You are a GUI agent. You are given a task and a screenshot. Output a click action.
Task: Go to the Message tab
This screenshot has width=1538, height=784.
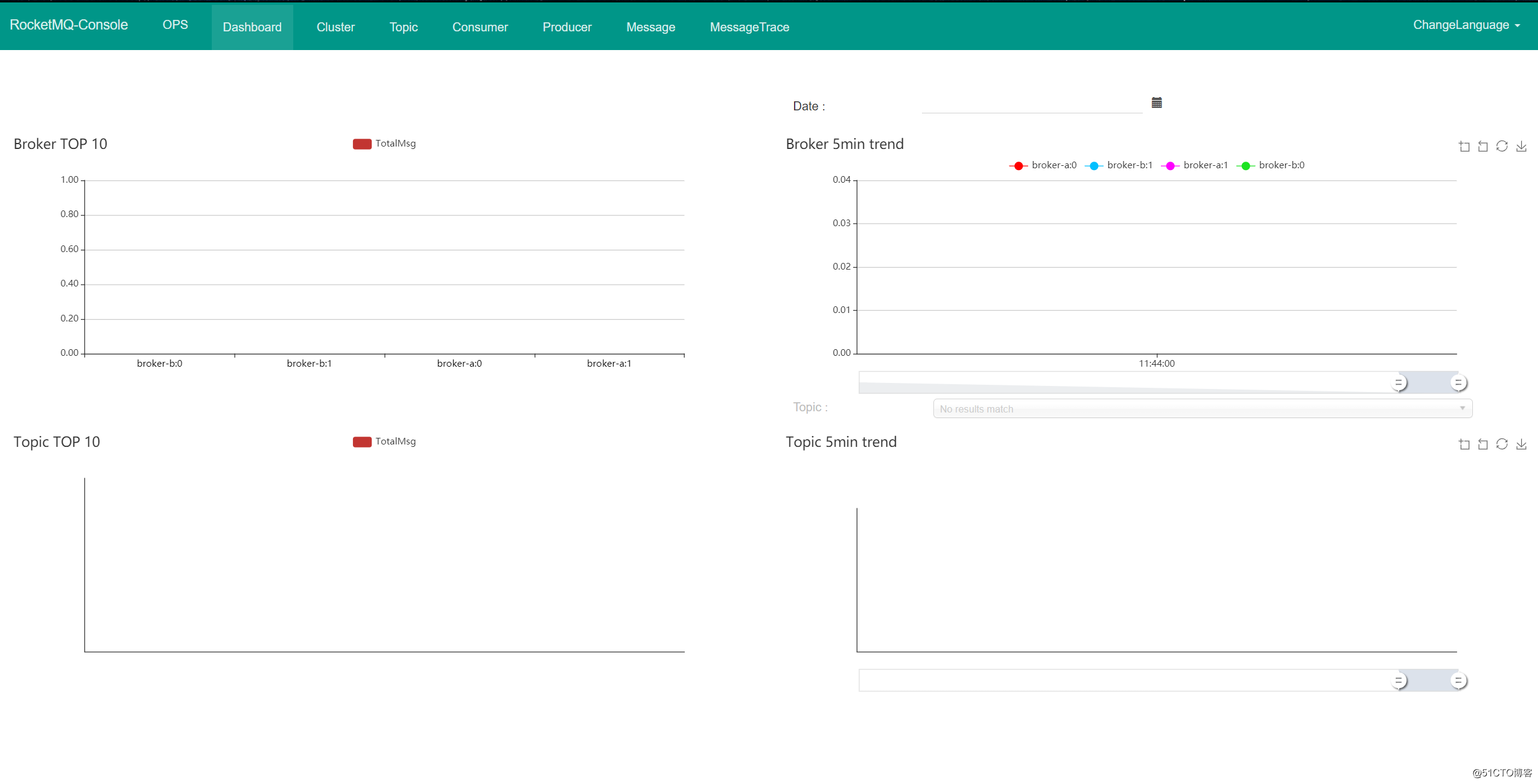pos(650,27)
